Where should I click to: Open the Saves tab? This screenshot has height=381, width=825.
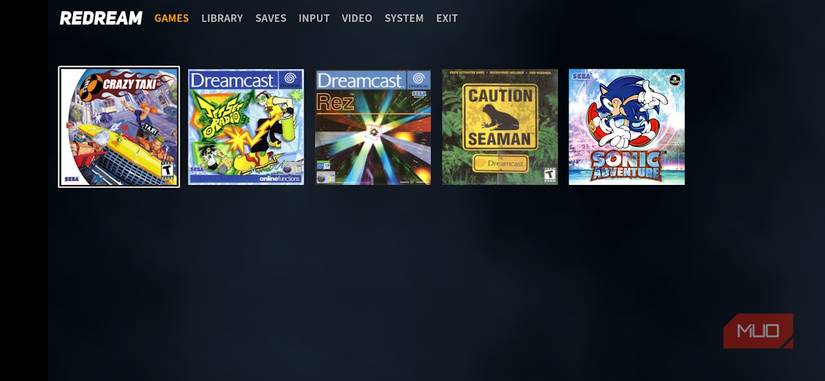tap(271, 18)
